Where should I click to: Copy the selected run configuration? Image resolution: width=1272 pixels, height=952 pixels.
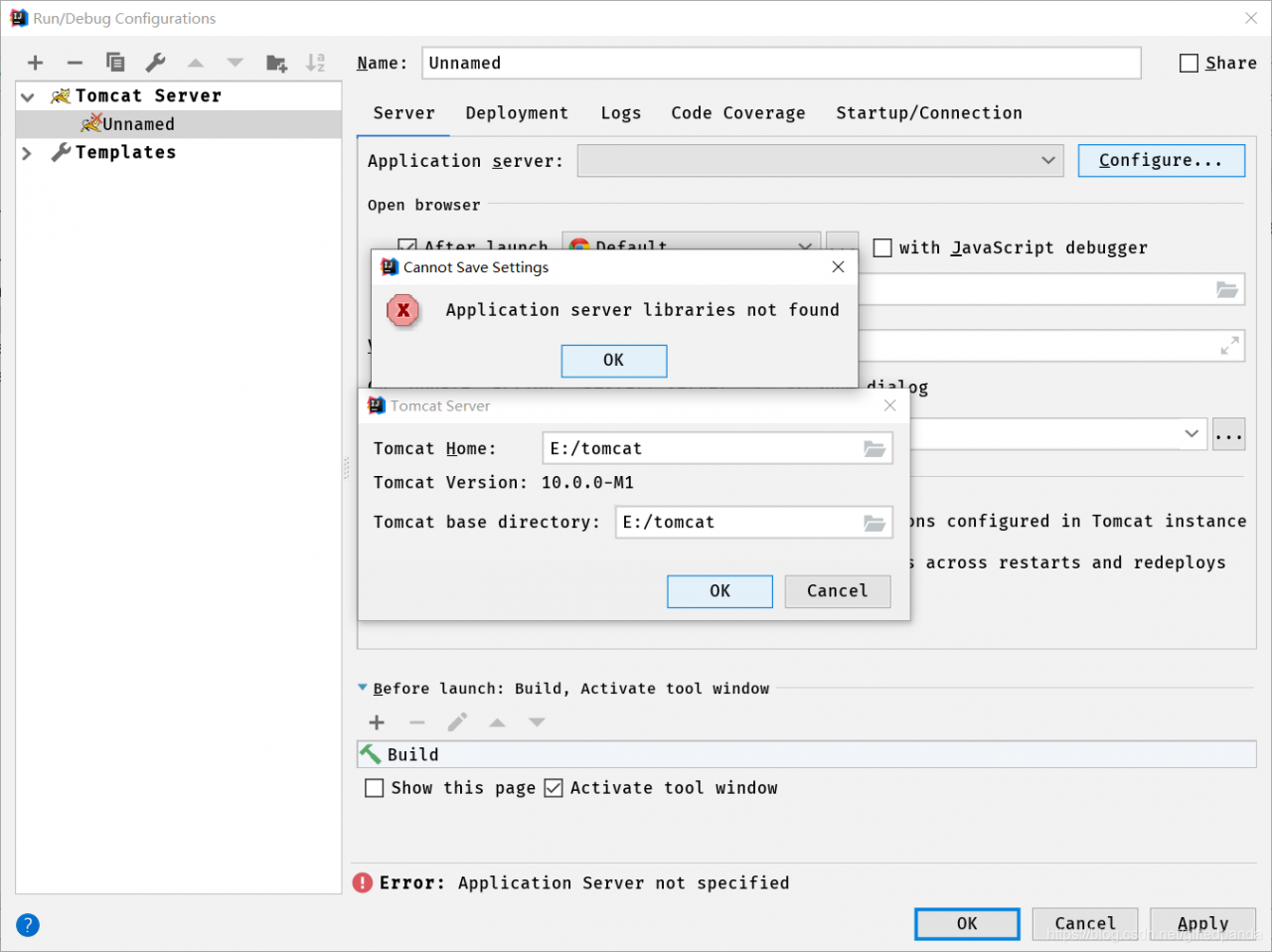pyautogui.click(x=115, y=63)
